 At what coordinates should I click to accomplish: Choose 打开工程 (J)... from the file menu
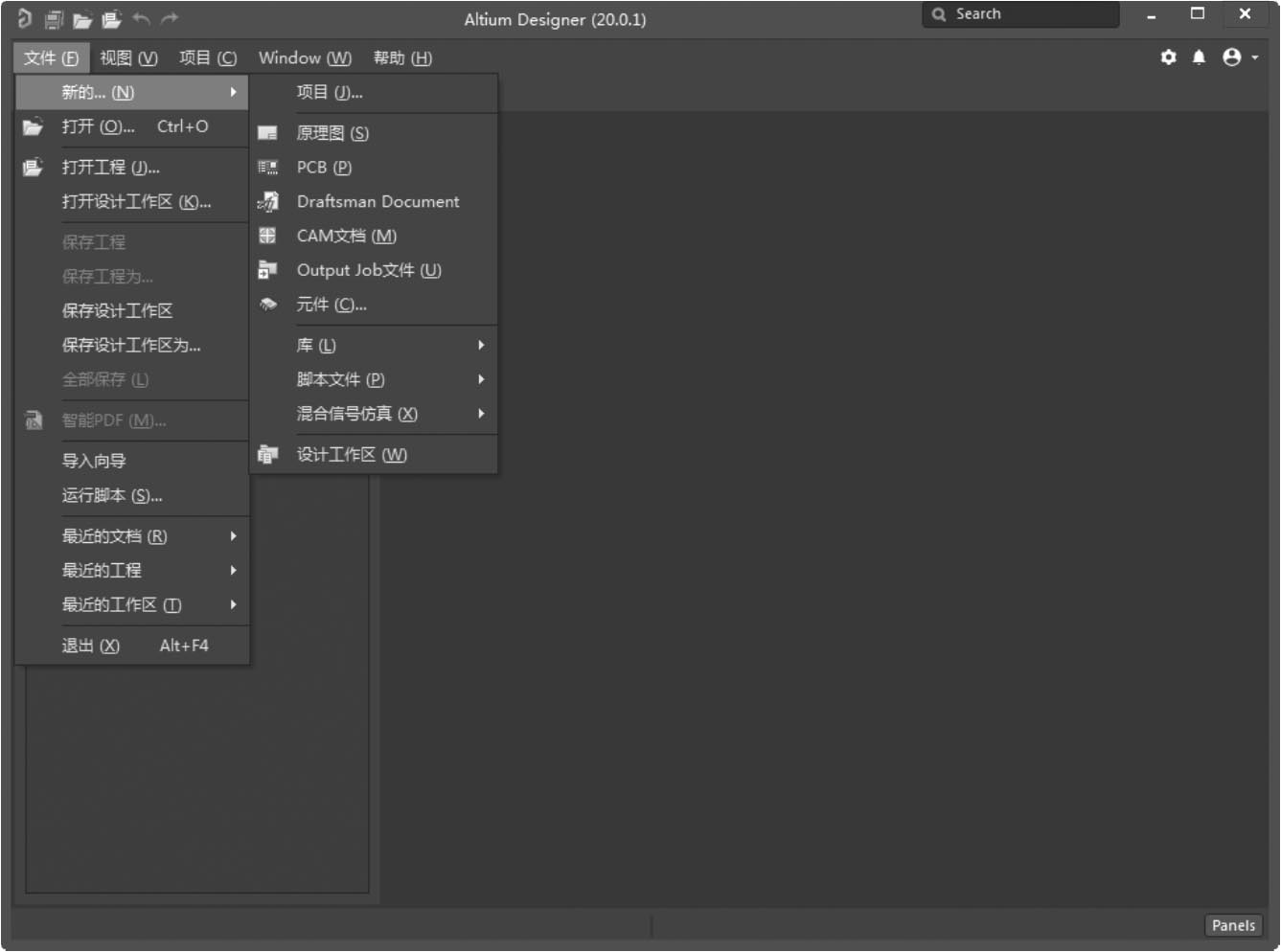132,168
